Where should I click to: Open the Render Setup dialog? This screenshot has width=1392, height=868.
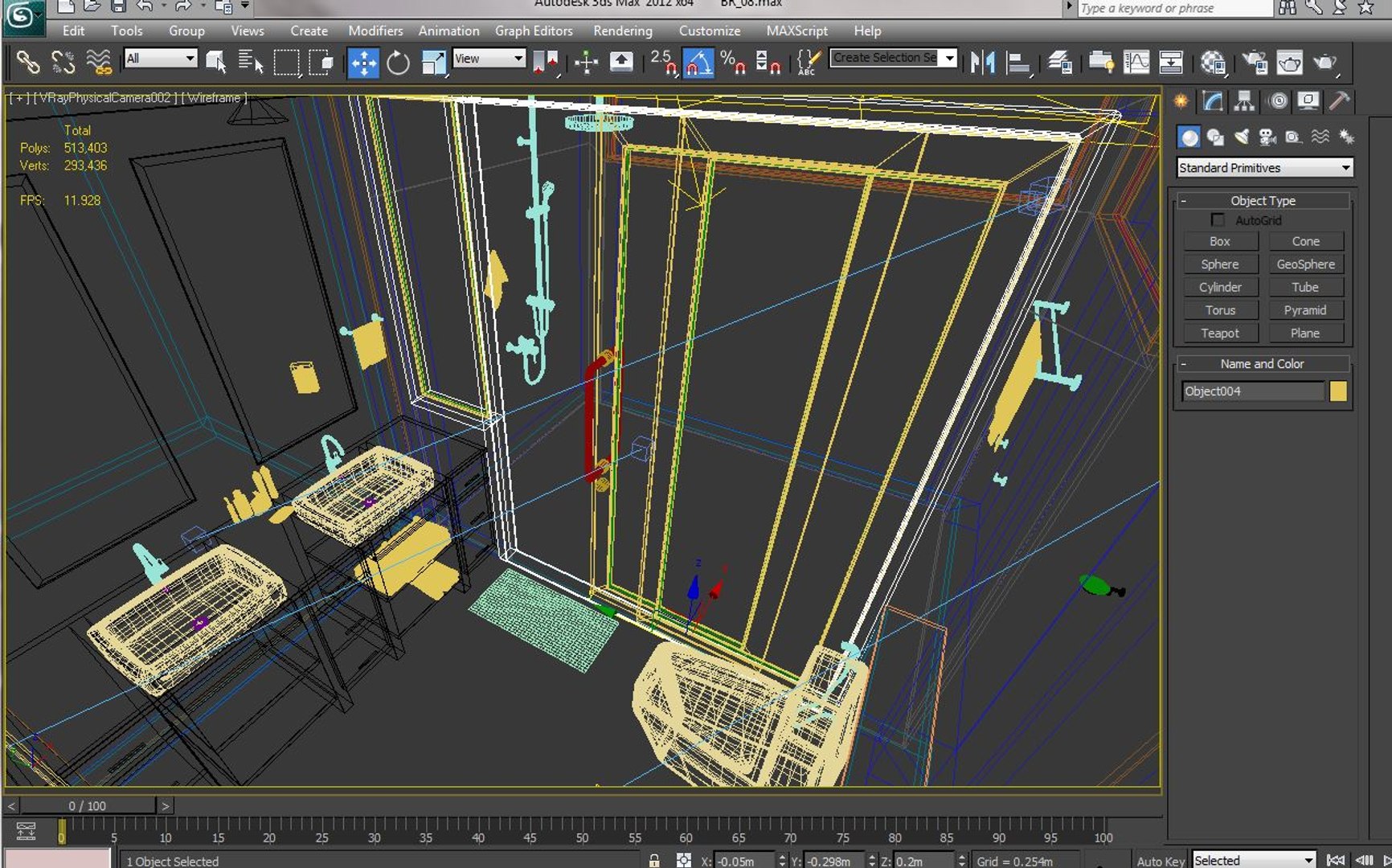[x=1254, y=62]
